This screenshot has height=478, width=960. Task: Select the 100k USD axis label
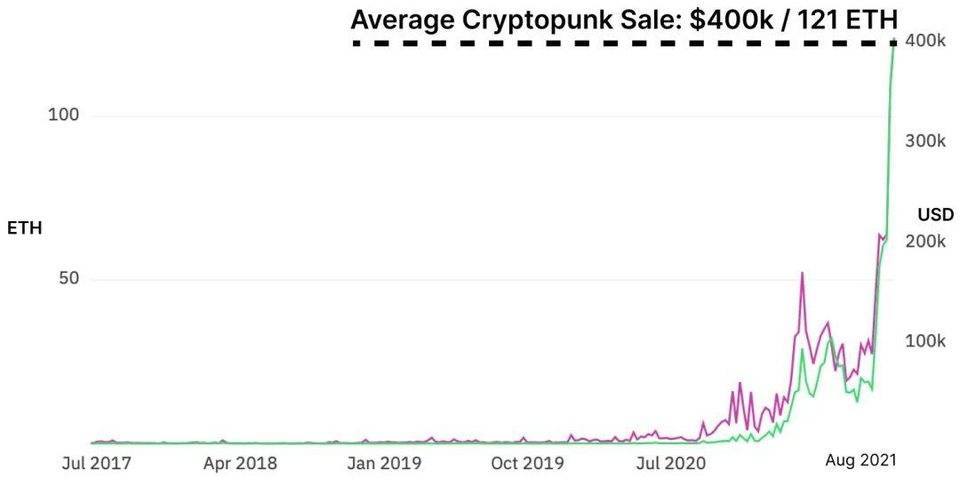pos(926,341)
